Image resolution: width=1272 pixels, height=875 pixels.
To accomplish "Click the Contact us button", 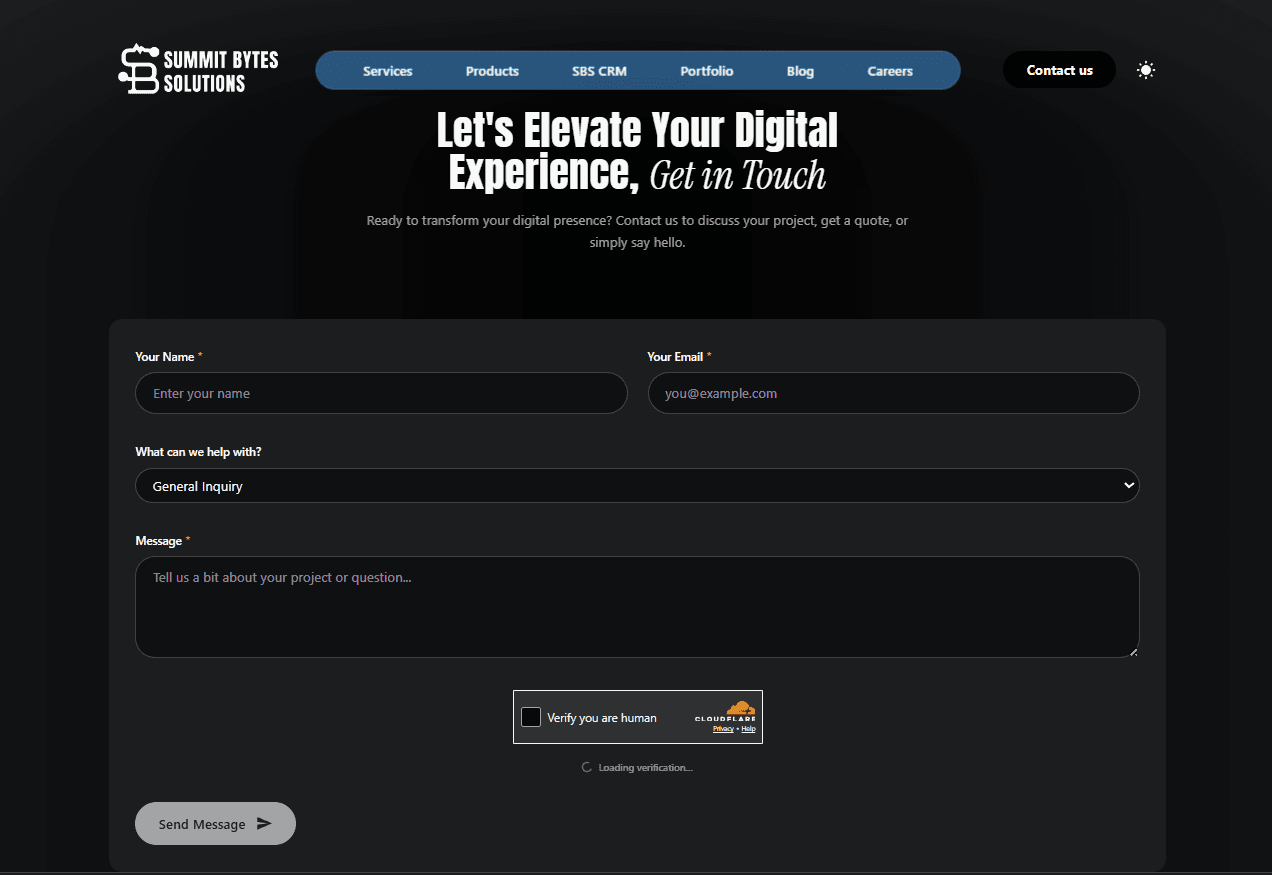I will (1059, 70).
